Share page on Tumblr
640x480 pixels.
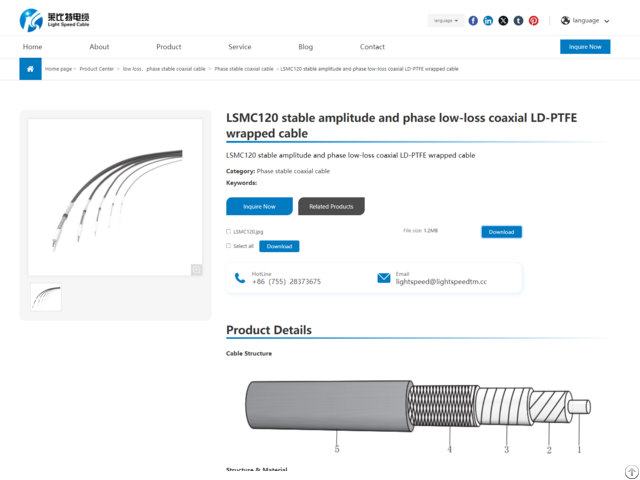[x=518, y=20]
